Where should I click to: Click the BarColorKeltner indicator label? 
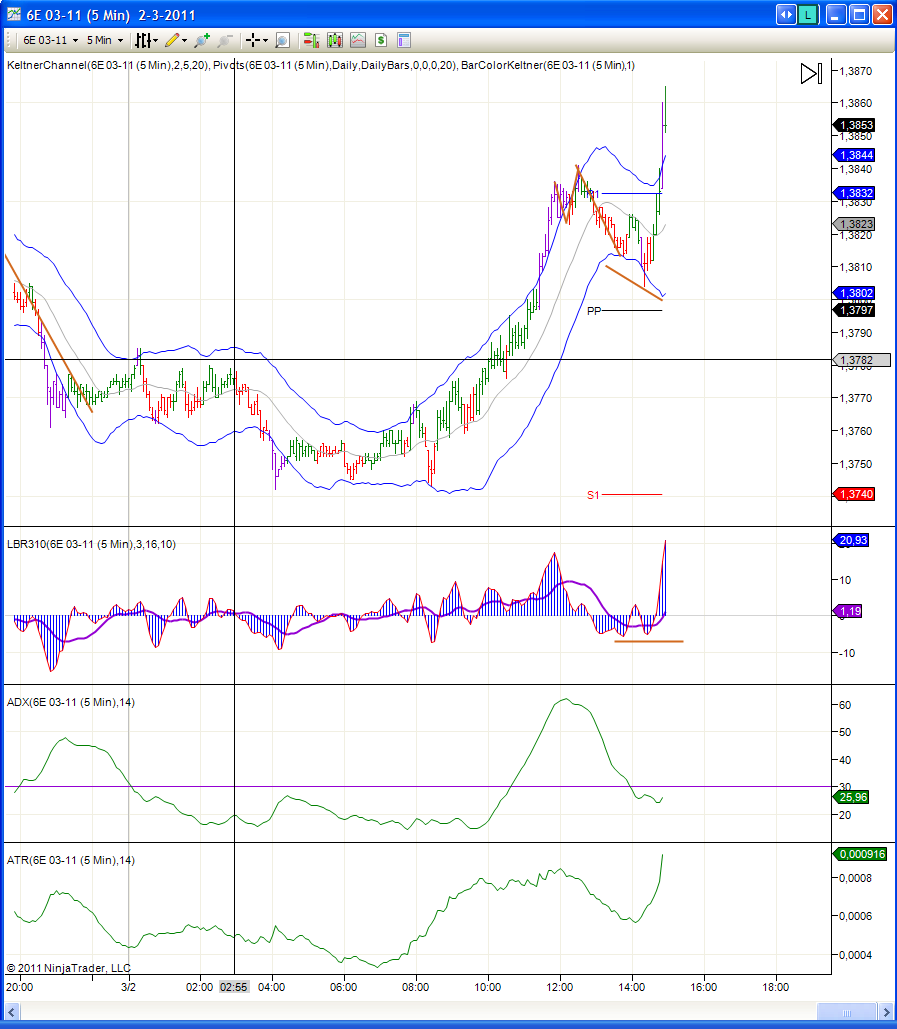click(548, 65)
